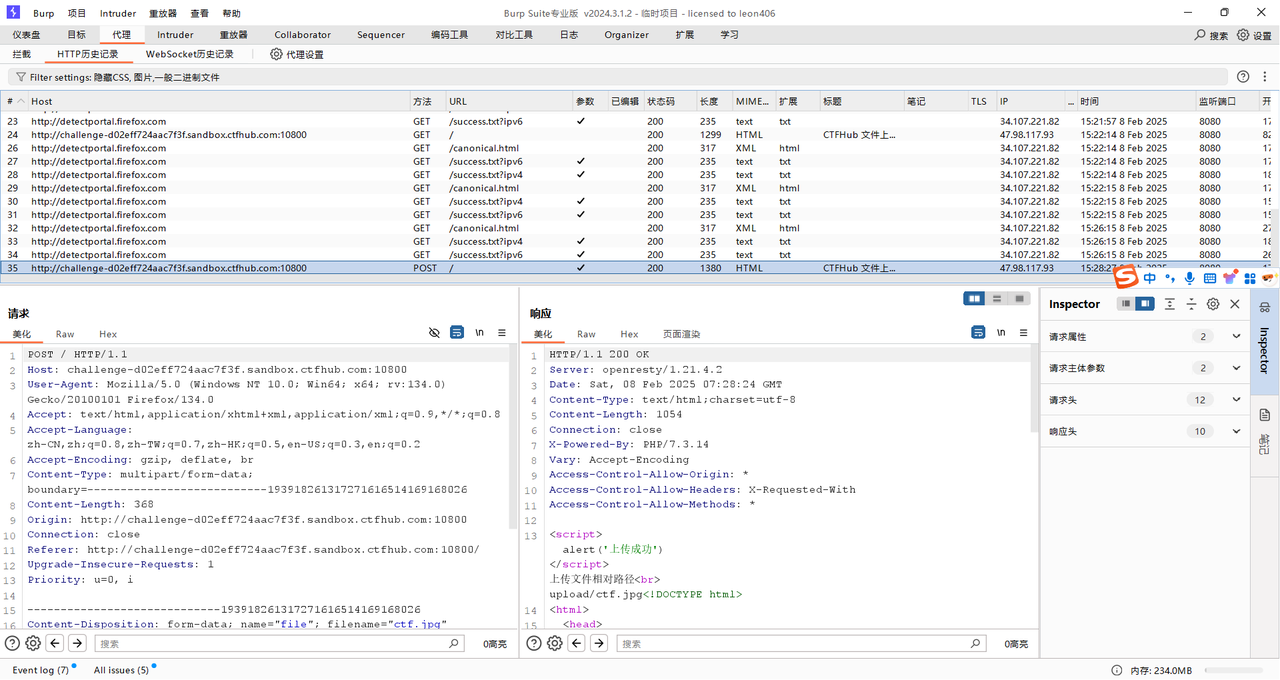1280x680 pixels.
Task: Close the Inspector panel
Action: (1235, 304)
